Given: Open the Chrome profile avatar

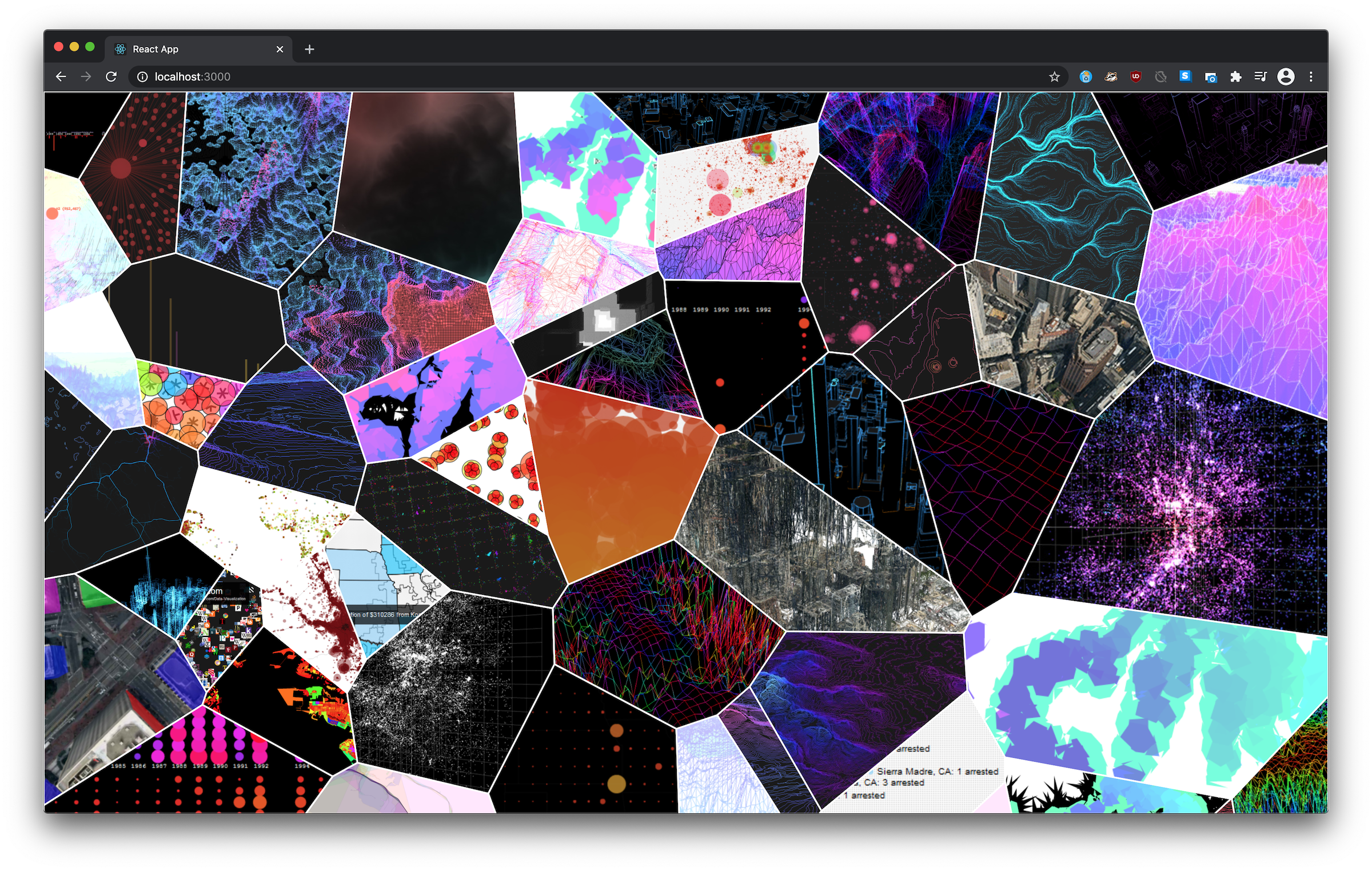Looking at the screenshot, I should coord(1286,77).
